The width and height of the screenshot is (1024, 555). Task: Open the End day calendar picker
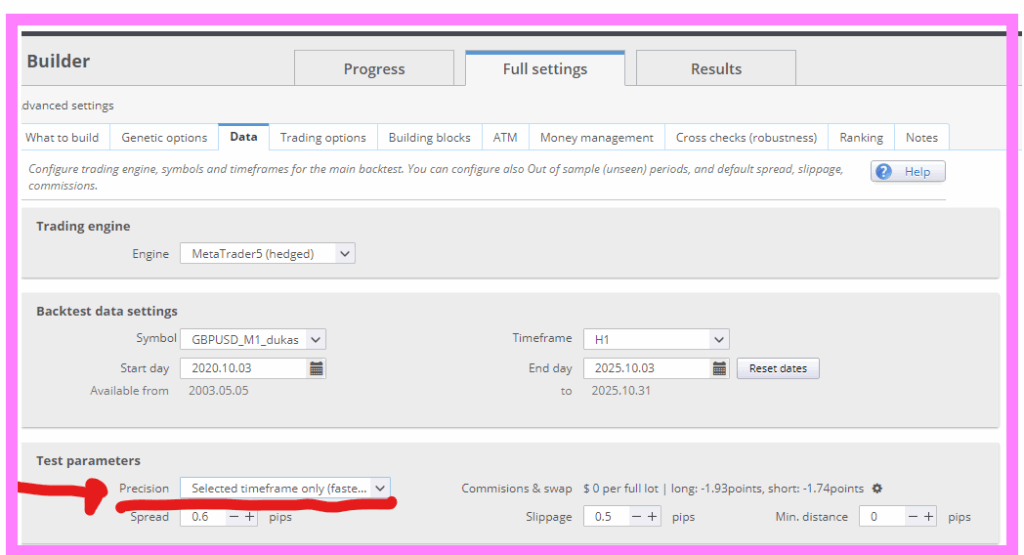point(719,368)
